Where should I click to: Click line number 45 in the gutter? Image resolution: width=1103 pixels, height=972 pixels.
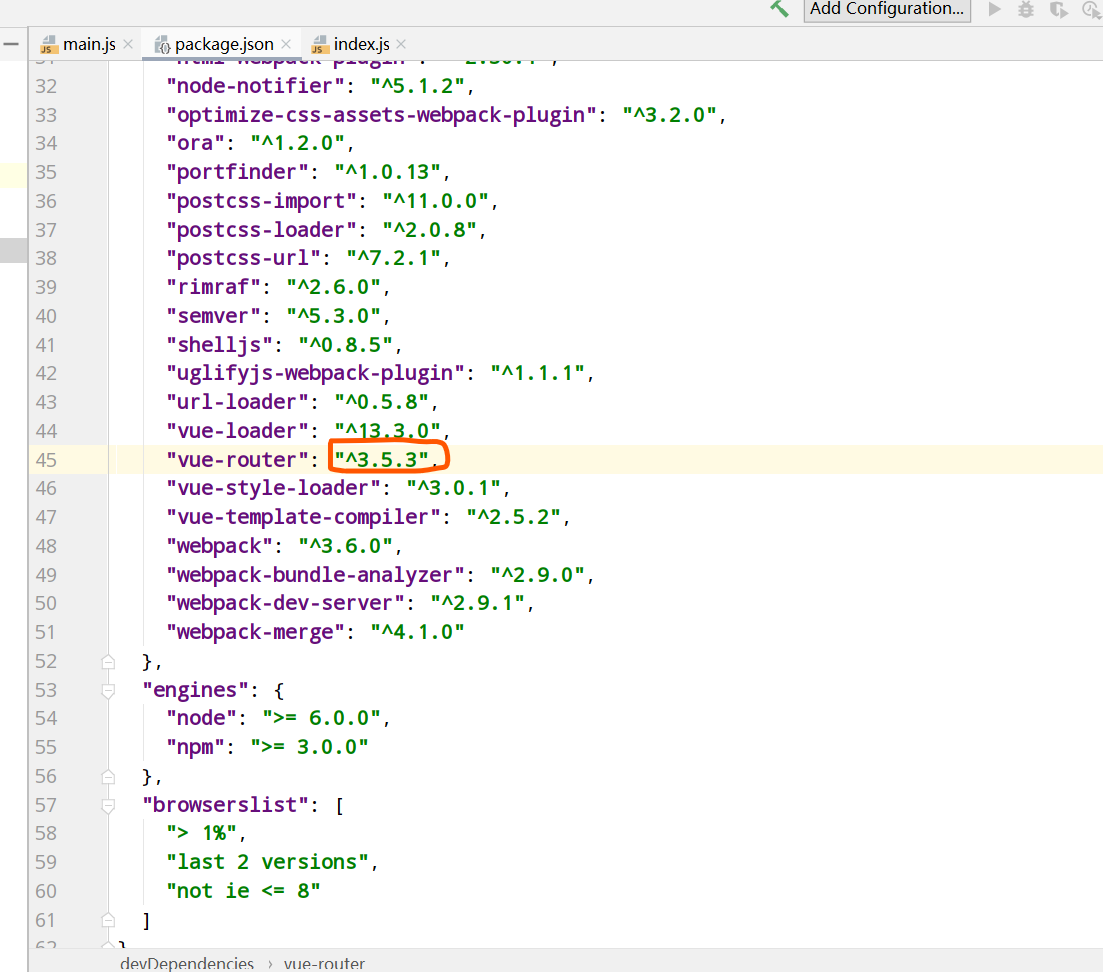46,460
